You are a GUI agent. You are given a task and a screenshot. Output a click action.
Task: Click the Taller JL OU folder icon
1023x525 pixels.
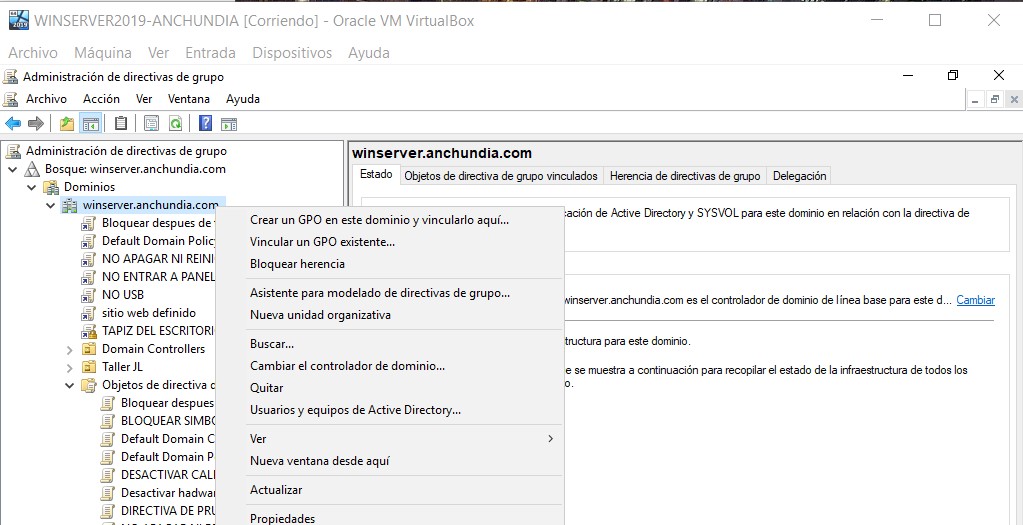click(89, 367)
